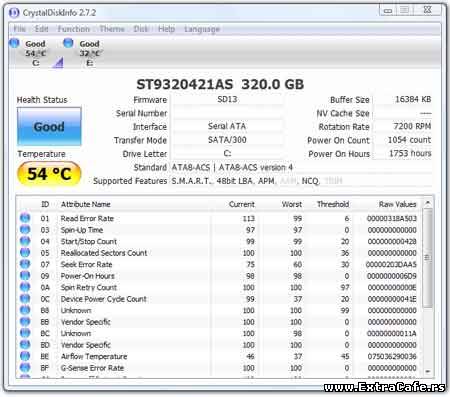450x397 pixels.
Task: Click Good 54 °C C: drive label
Action: (x=36, y=53)
